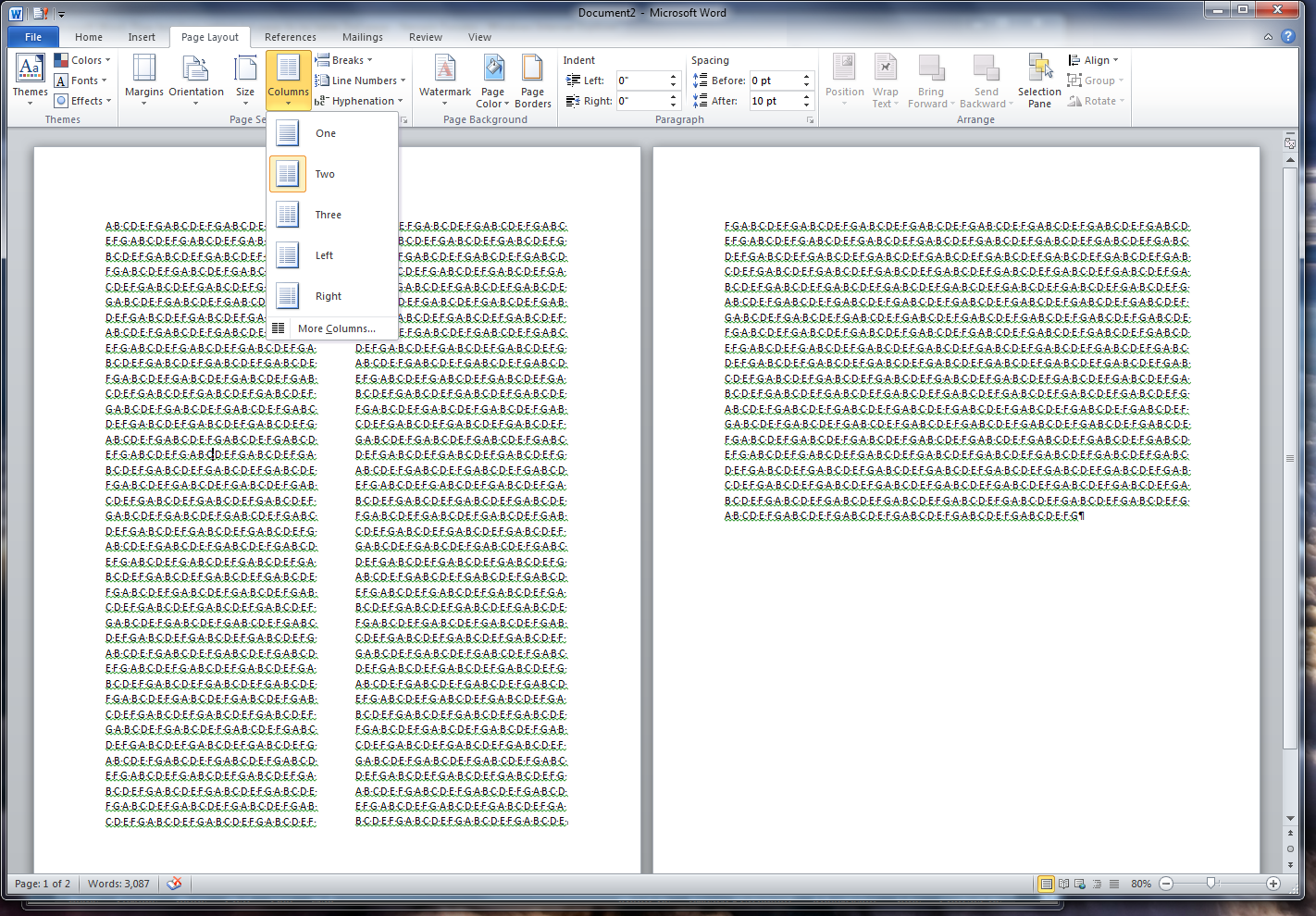Click the Word application icon in title bar
Image resolution: width=1316 pixels, height=916 pixels.
pyautogui.click(x=16, y=13)
